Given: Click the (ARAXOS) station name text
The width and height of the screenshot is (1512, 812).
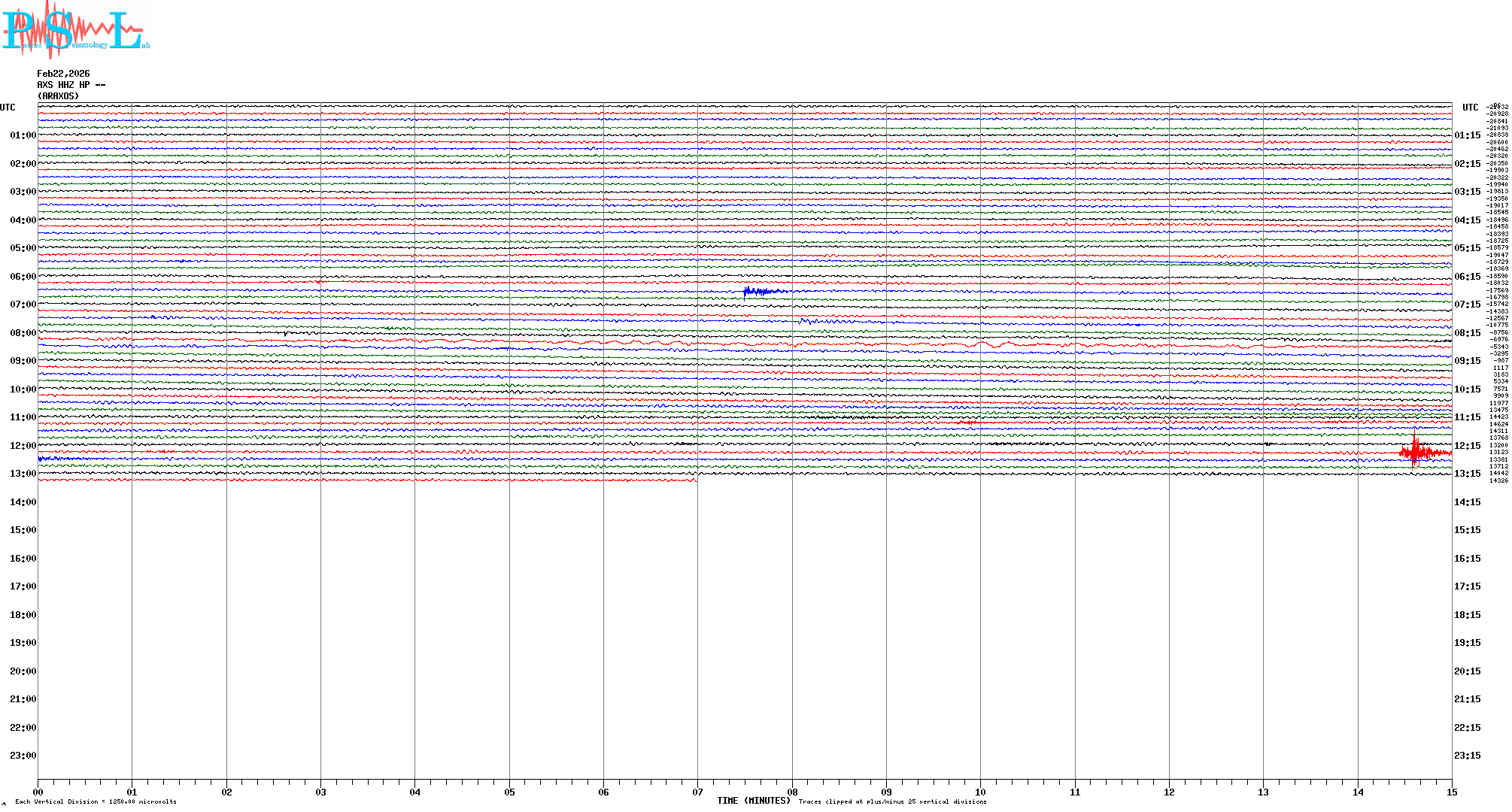Looking at the screenshot, I should click(58, 96).
